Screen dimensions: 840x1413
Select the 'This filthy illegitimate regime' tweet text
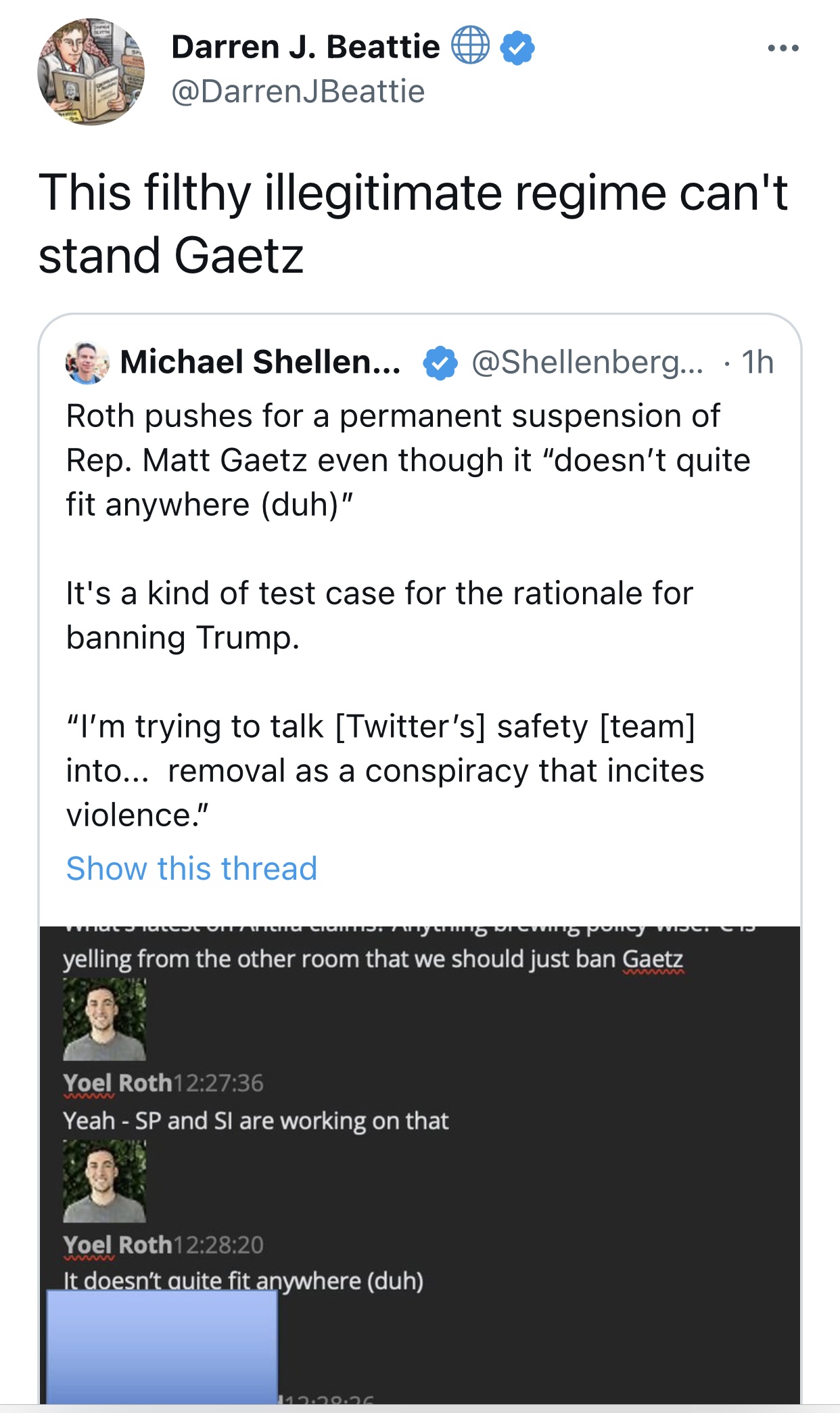coord(413,224)
